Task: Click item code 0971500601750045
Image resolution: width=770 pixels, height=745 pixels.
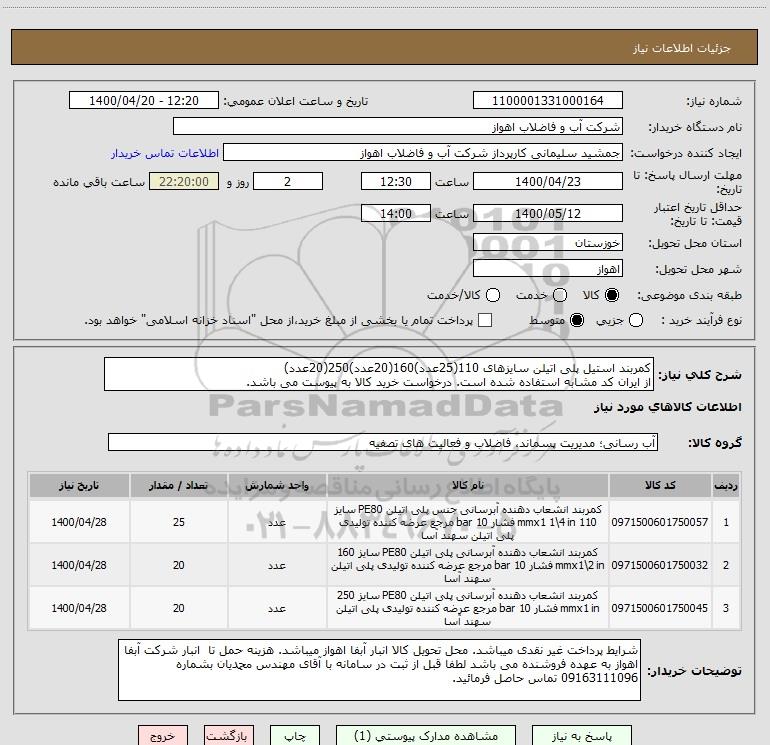Action: [660, 608]
